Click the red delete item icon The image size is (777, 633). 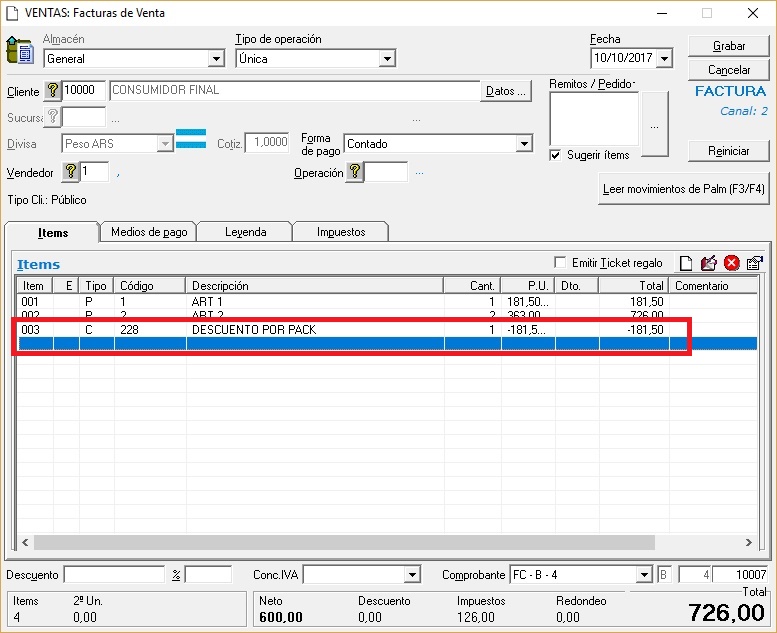(x=732, y=263)
